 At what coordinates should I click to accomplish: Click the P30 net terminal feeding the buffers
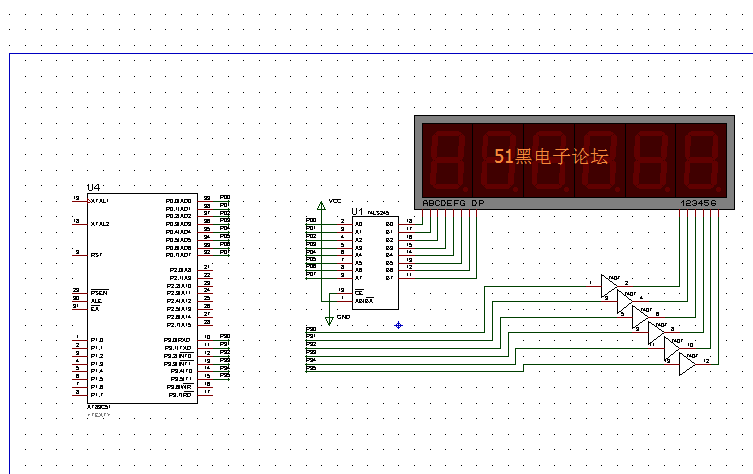[x=311, y=330]
